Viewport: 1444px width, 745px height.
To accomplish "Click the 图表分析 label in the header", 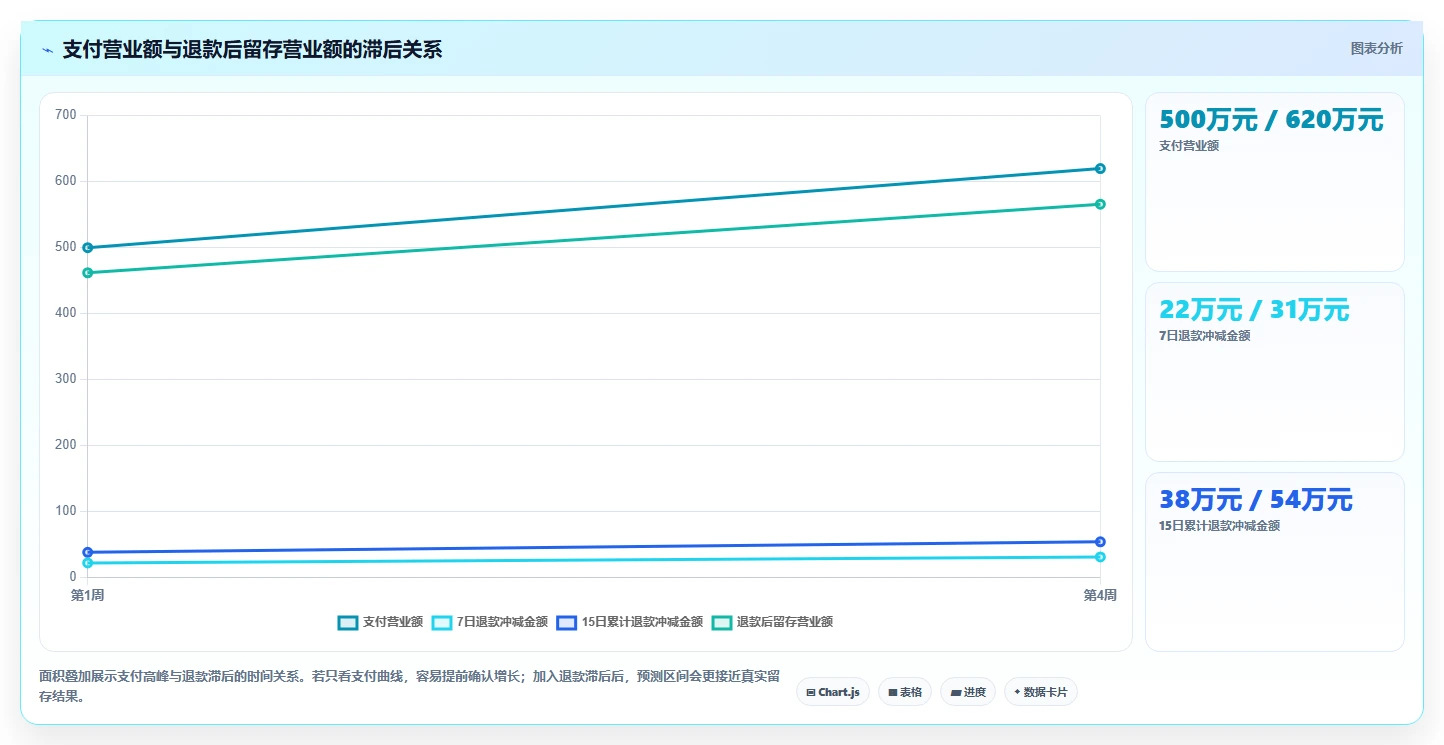I will (x=1376, y=48).
